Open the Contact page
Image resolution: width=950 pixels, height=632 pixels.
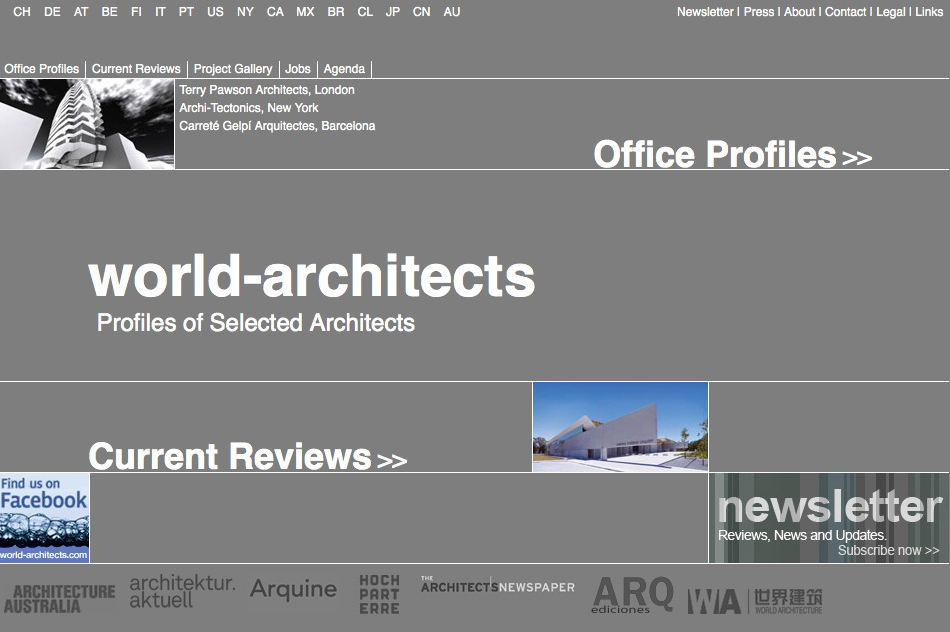pyautogui.click(x=846, y=12)
